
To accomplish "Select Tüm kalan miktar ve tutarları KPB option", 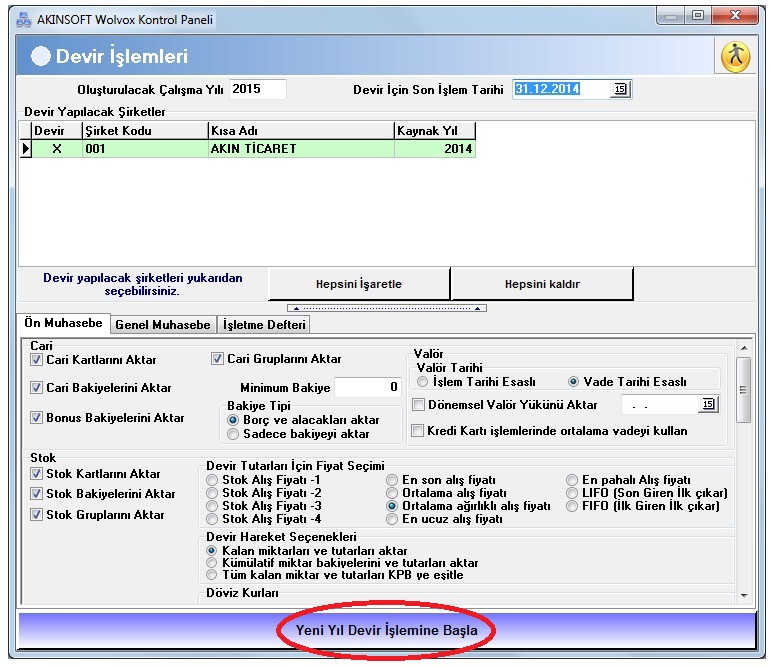I will click(x=212, y=574).
